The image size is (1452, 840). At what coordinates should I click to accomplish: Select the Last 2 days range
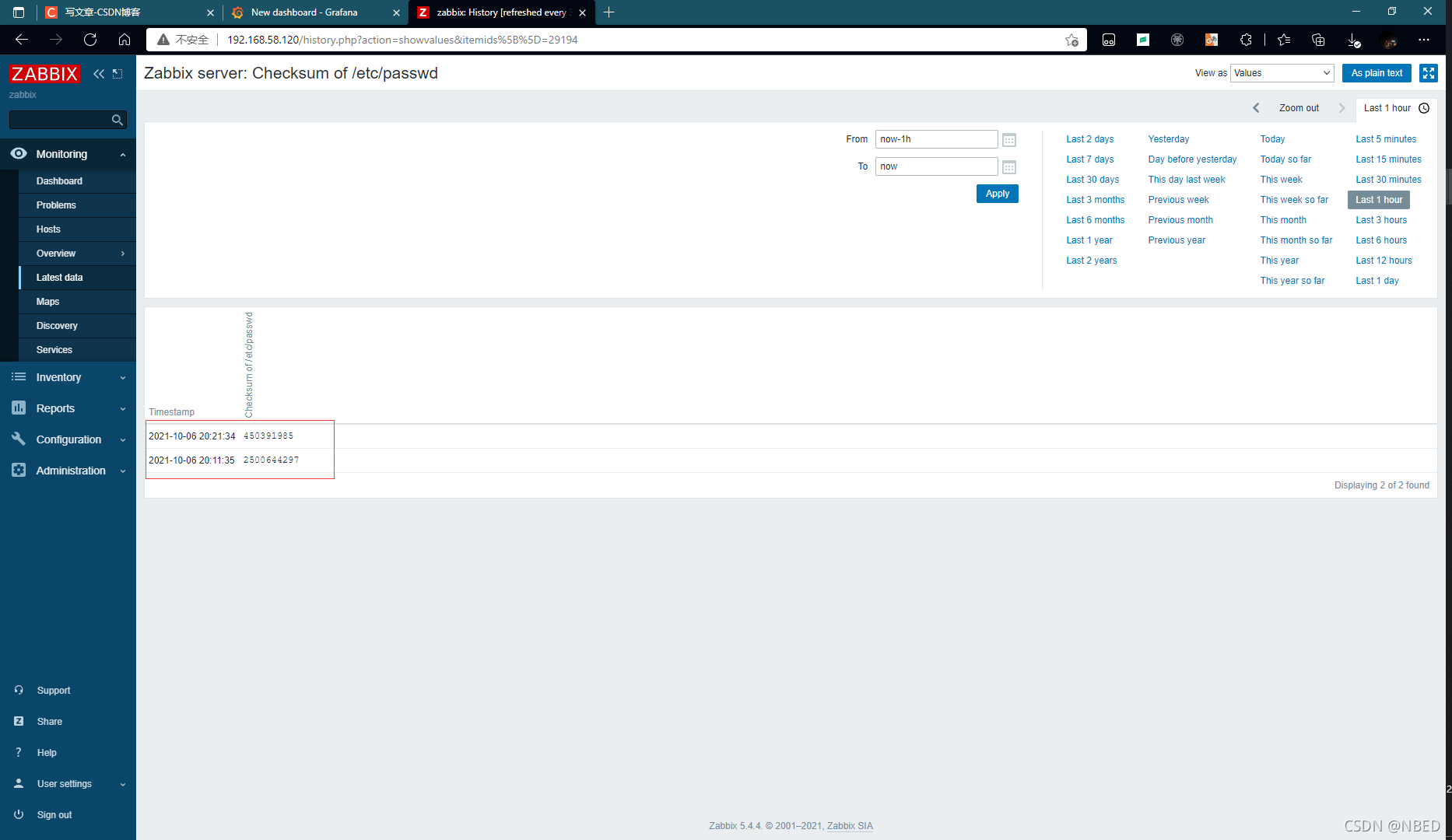tap(1089, 139)
